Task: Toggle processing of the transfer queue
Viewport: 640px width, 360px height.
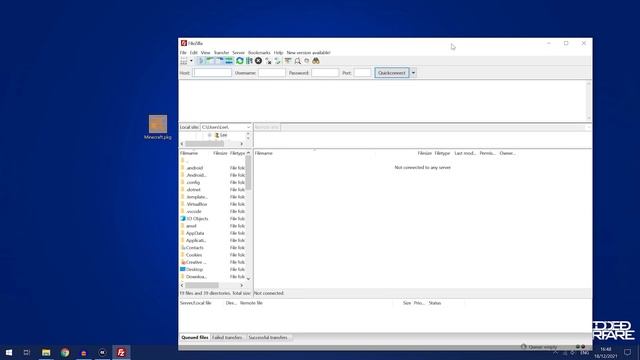Action: 249,61
